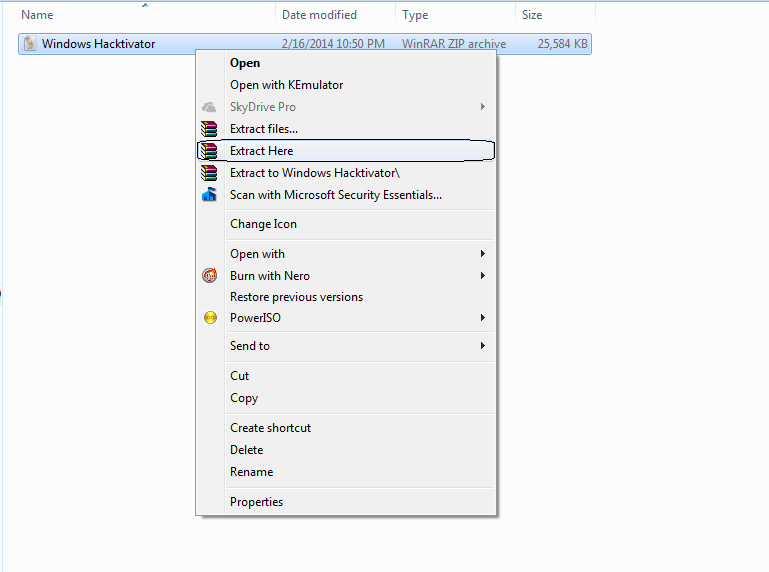Click the 2/16/2014 10:50 PM date cell
This screenshot has width=769, height=572.
point(333,44)
